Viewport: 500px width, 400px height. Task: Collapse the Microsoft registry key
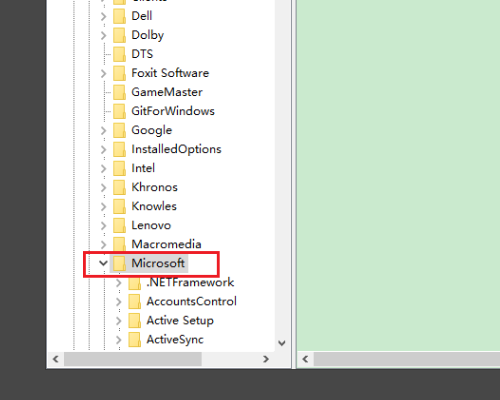click(103, 263)
